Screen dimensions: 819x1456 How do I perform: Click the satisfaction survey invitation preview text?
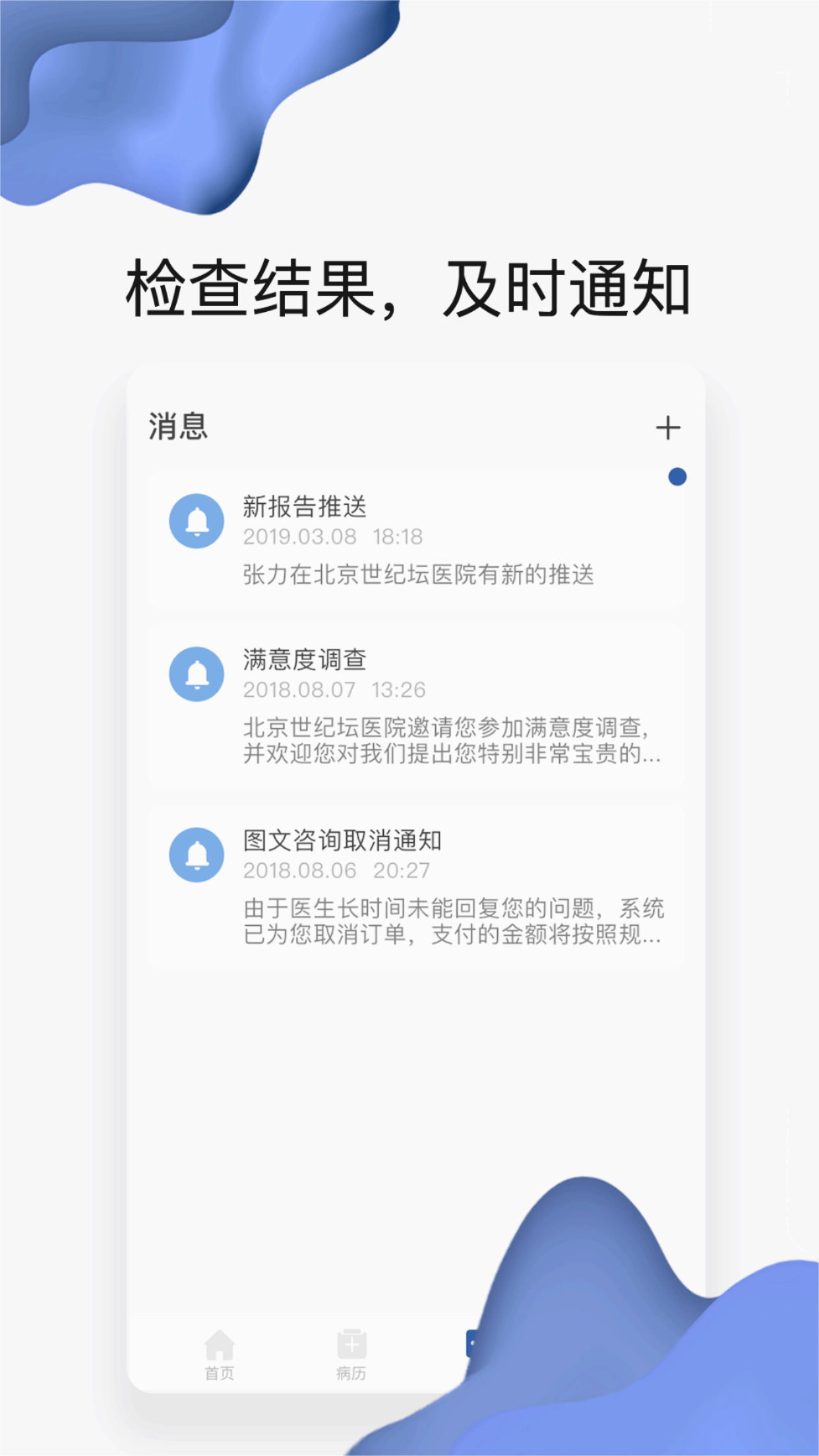coord(452,741)
